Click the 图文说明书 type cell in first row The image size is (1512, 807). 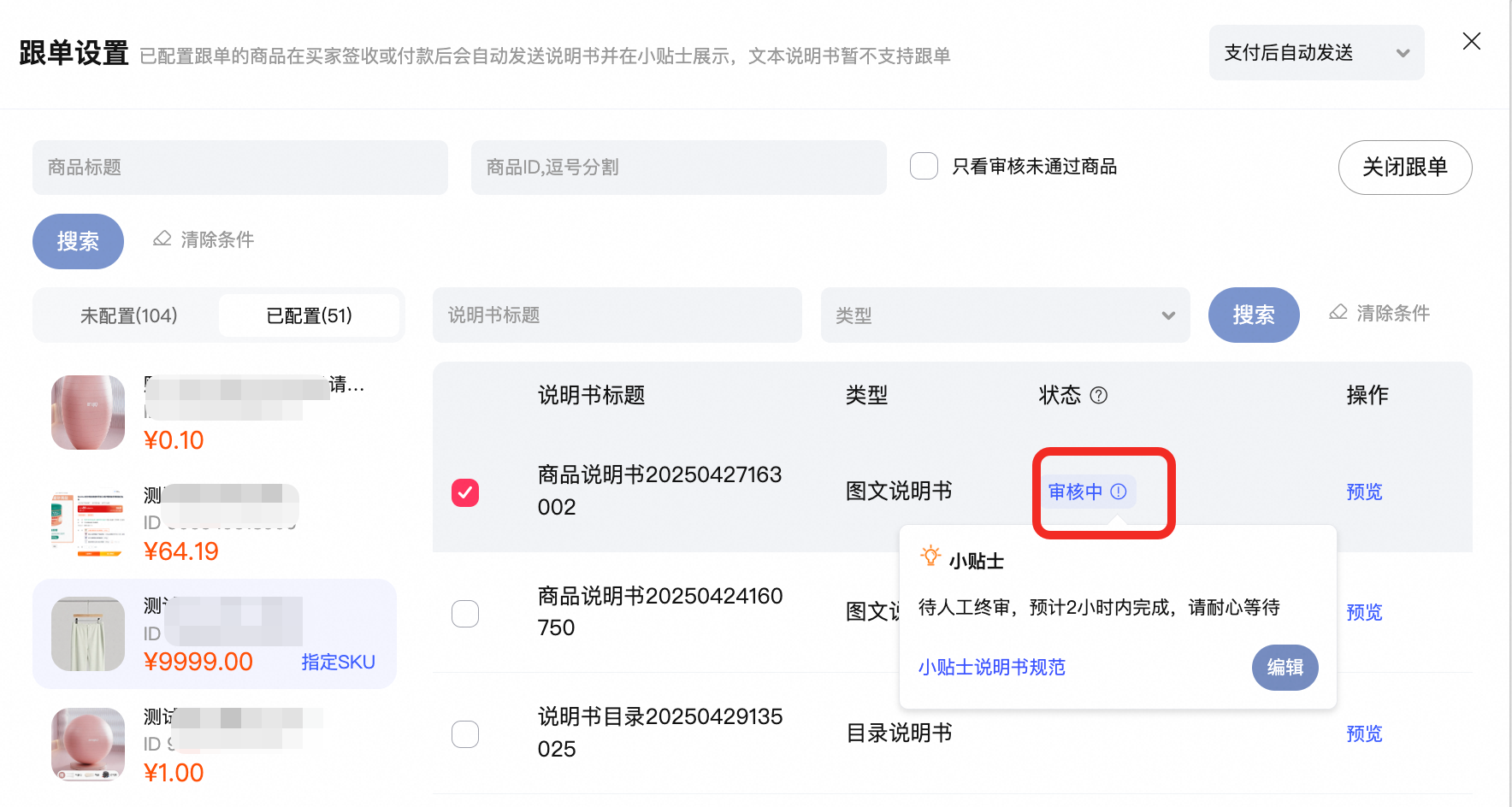pos(899,491)
